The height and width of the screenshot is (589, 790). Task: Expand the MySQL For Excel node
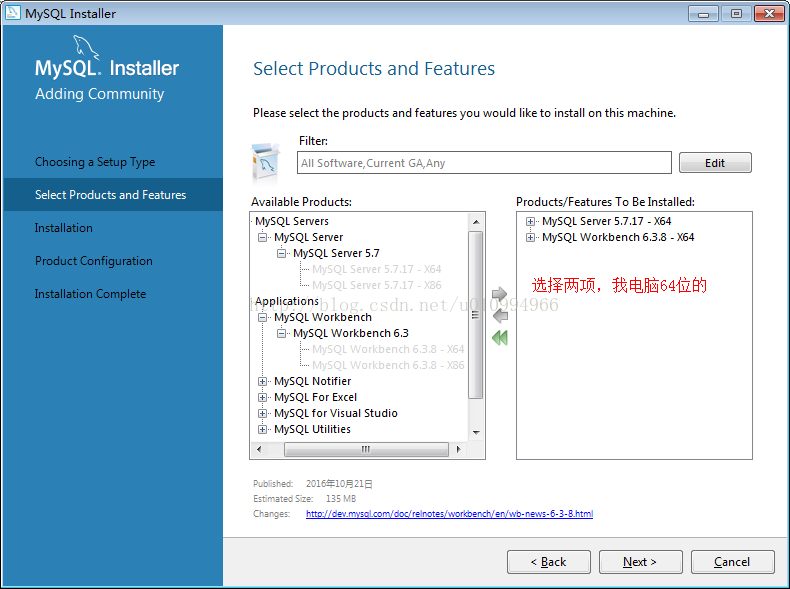pos(262,398)
